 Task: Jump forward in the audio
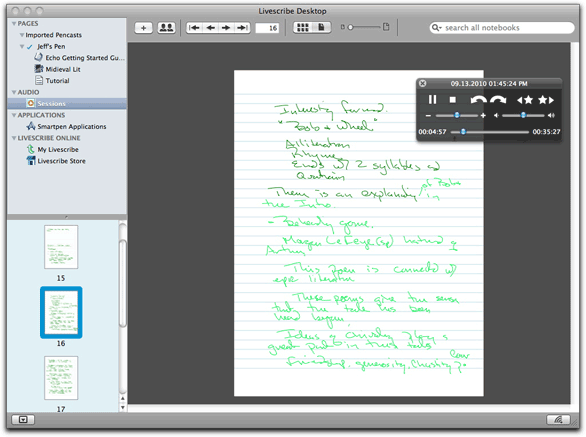point(498,100)
